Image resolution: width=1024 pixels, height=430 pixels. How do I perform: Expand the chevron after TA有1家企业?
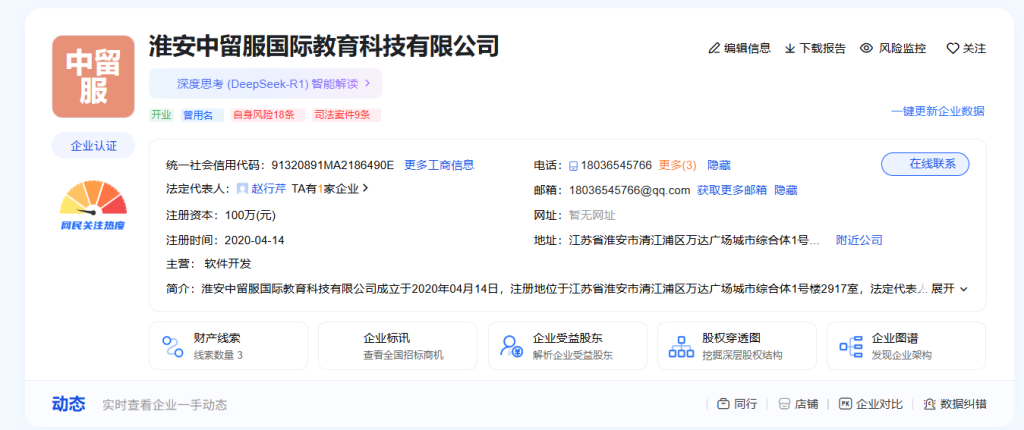366,188
